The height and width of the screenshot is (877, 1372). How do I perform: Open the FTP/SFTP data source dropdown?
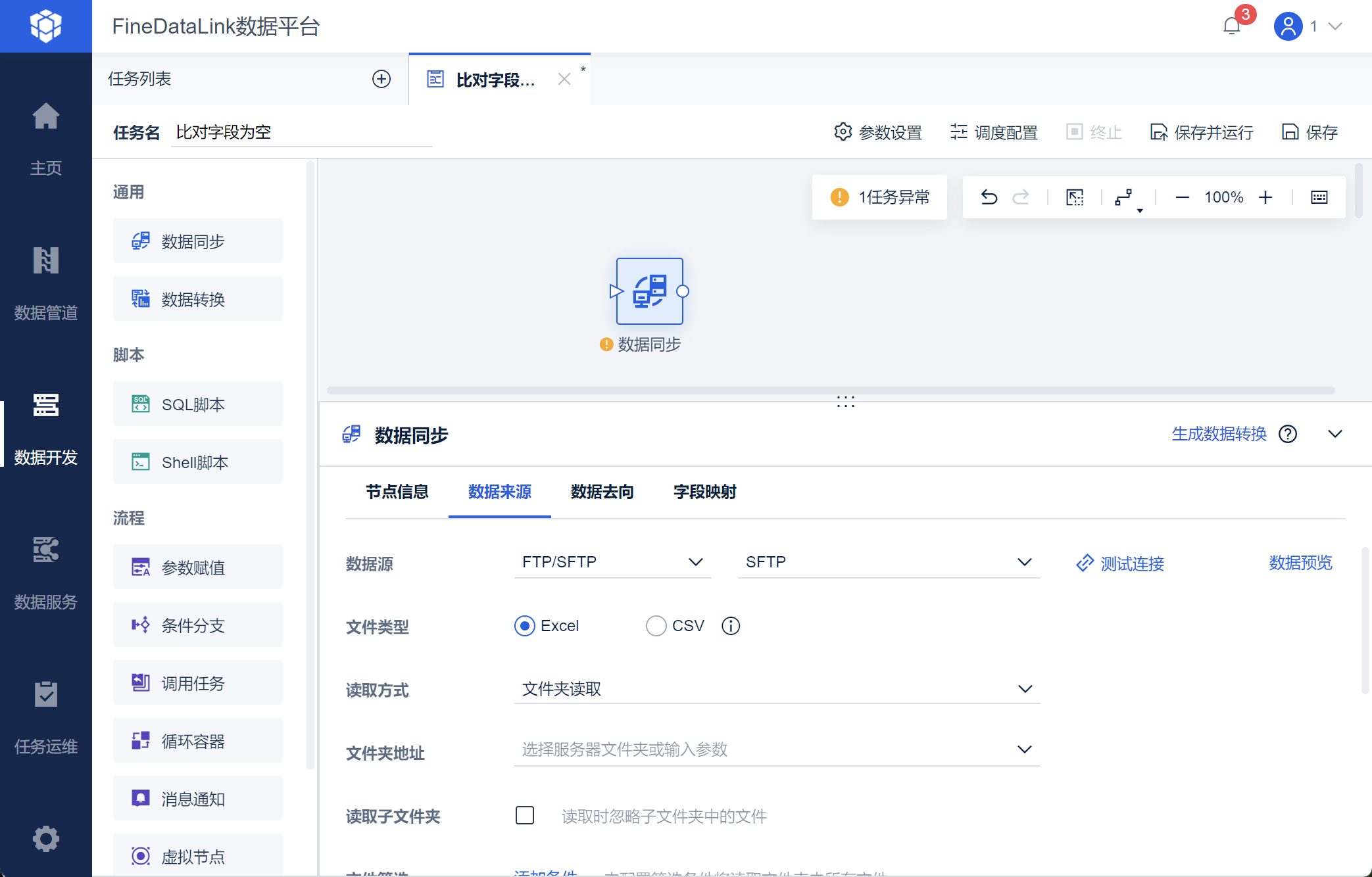click(612, 562)
